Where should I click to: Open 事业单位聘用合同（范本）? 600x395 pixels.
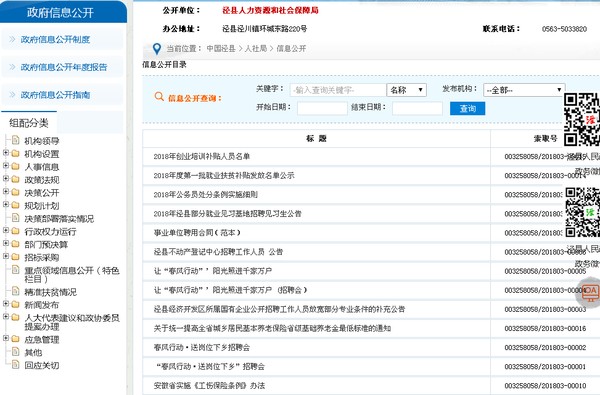(197, 233)
